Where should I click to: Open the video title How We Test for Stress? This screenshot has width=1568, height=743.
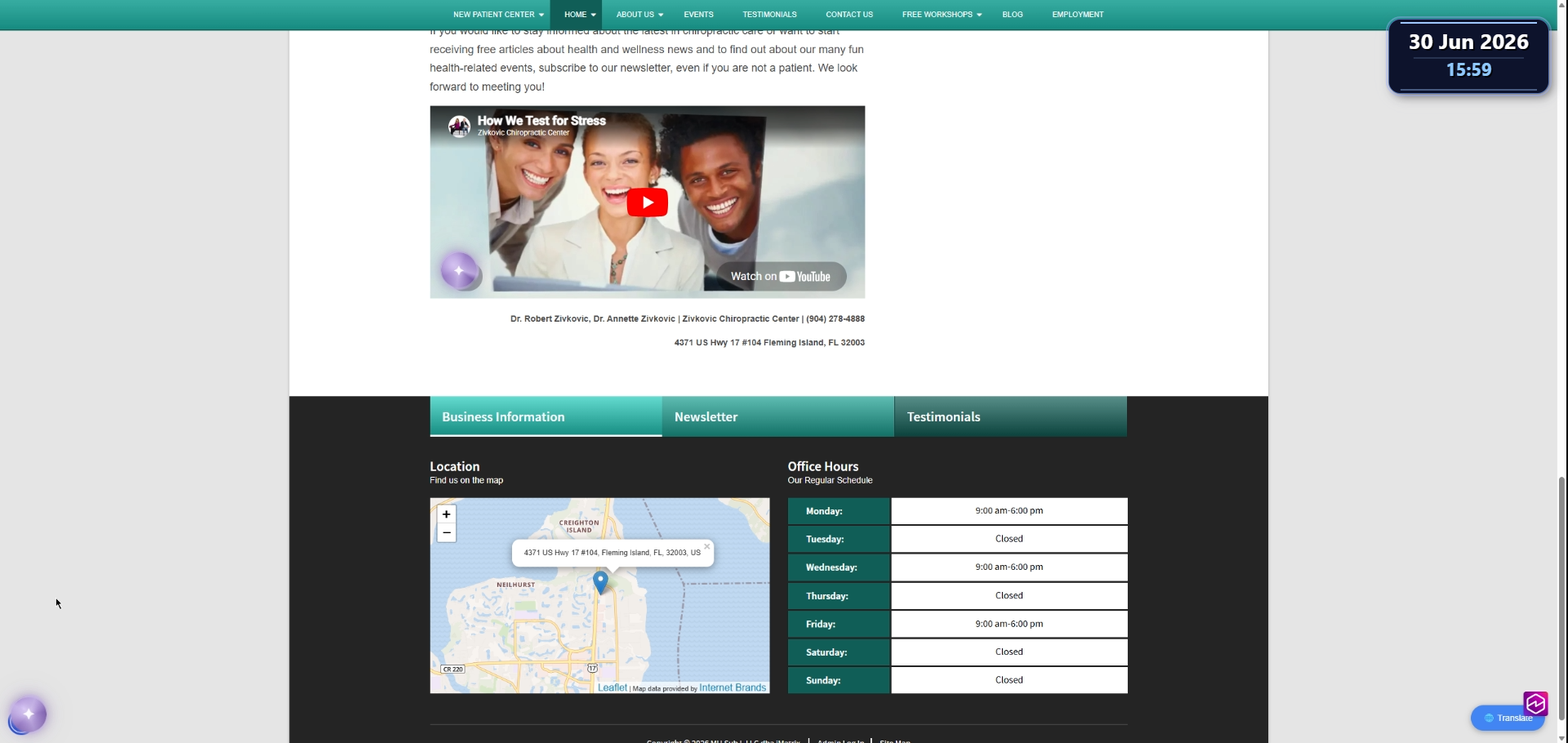[x=541, y=120]
